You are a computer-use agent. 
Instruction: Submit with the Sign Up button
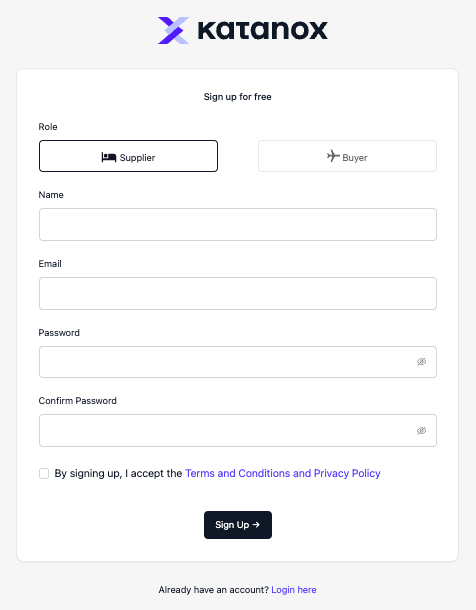[x=238, y=525]
